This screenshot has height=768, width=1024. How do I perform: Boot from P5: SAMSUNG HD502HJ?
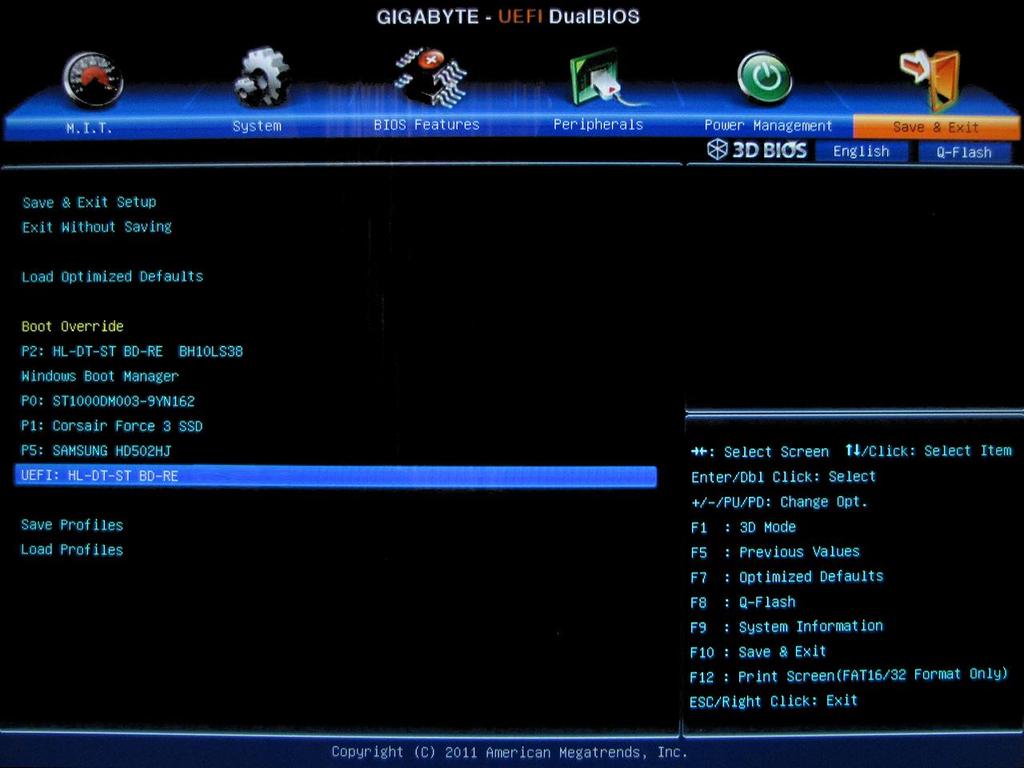tap(96, 451)
